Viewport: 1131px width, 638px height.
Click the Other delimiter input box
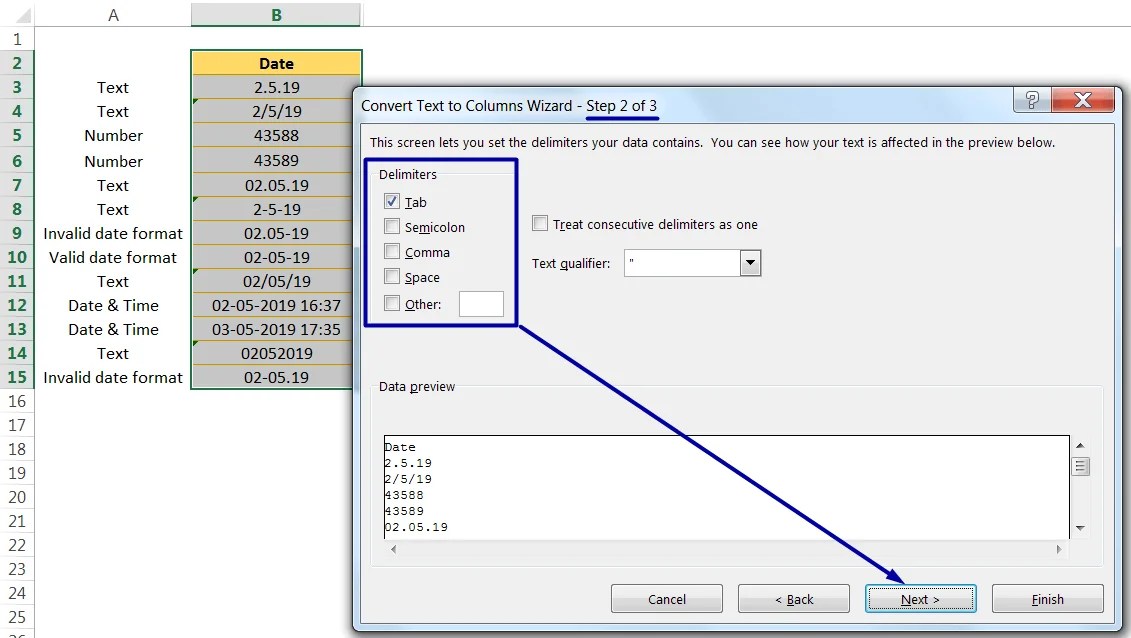481,304
